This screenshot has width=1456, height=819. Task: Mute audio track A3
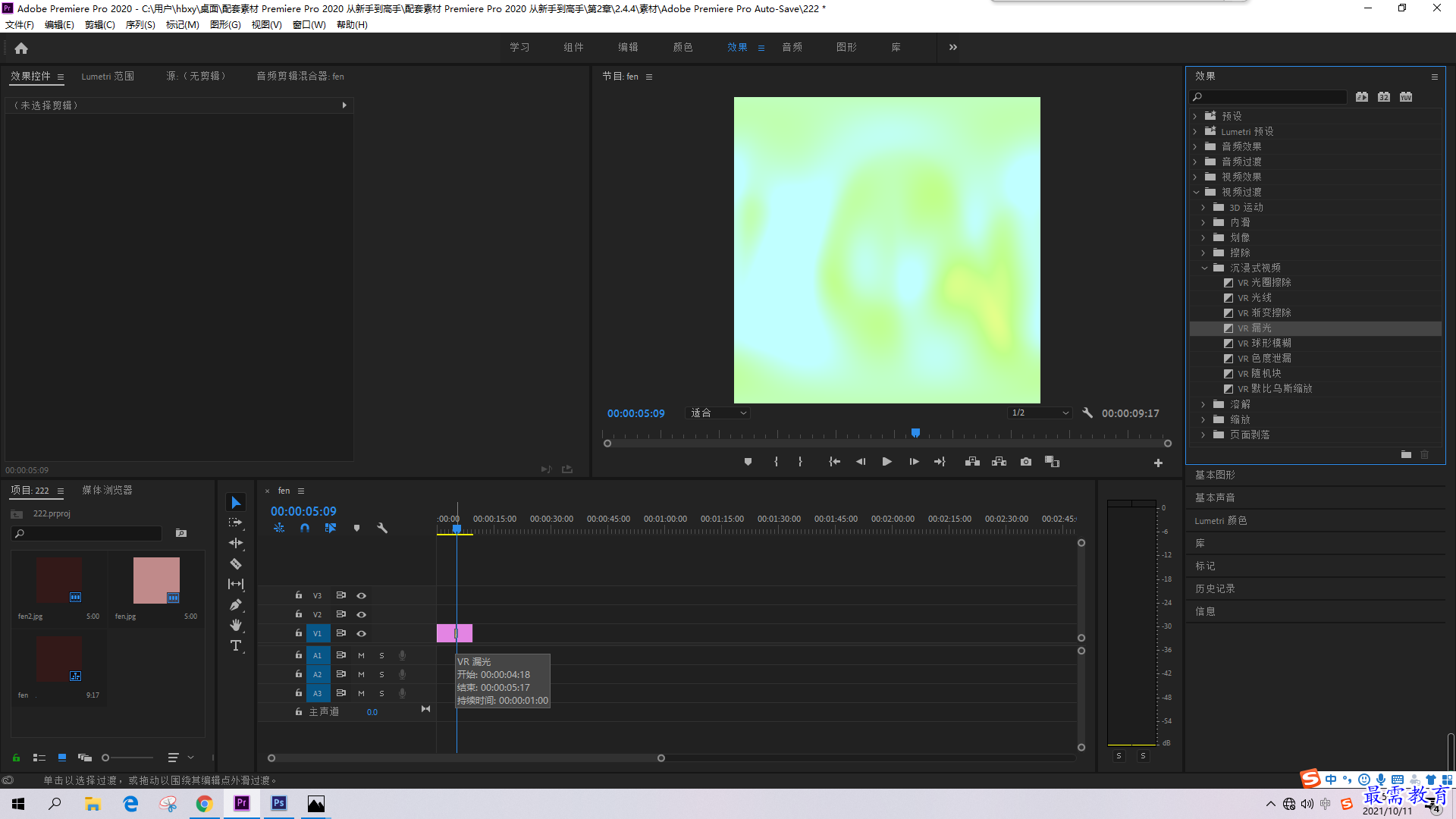point(361,693)
